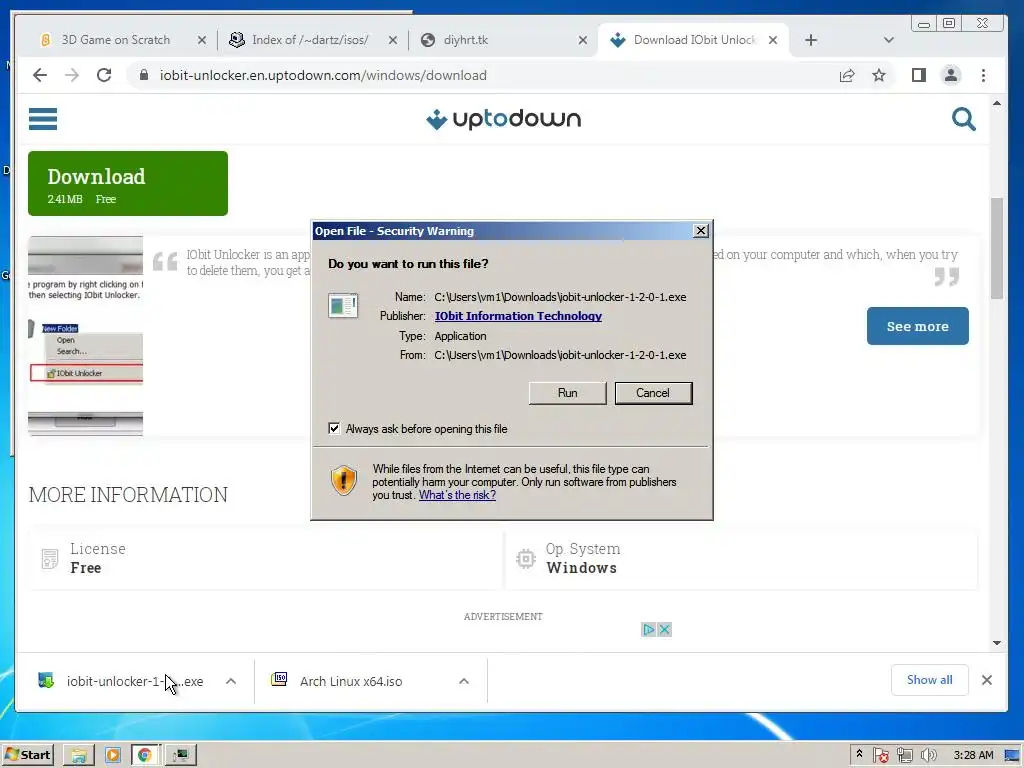Expand iobit-unlocker download options chevron
The image size is (1024, 768).
231,681
